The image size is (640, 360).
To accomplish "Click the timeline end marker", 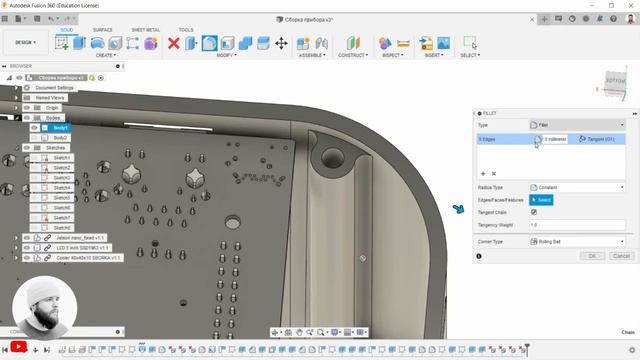I will coord(527,349).
